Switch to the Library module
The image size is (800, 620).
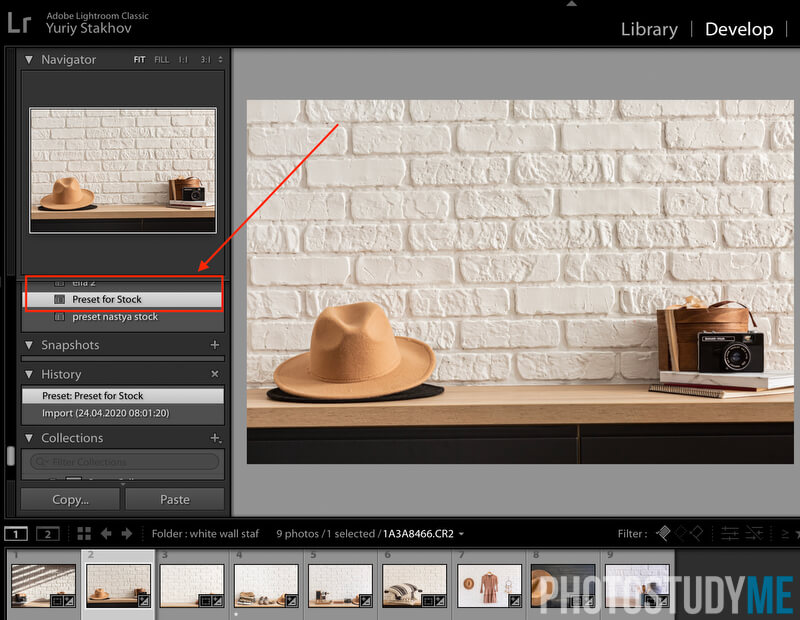(649, 29)
